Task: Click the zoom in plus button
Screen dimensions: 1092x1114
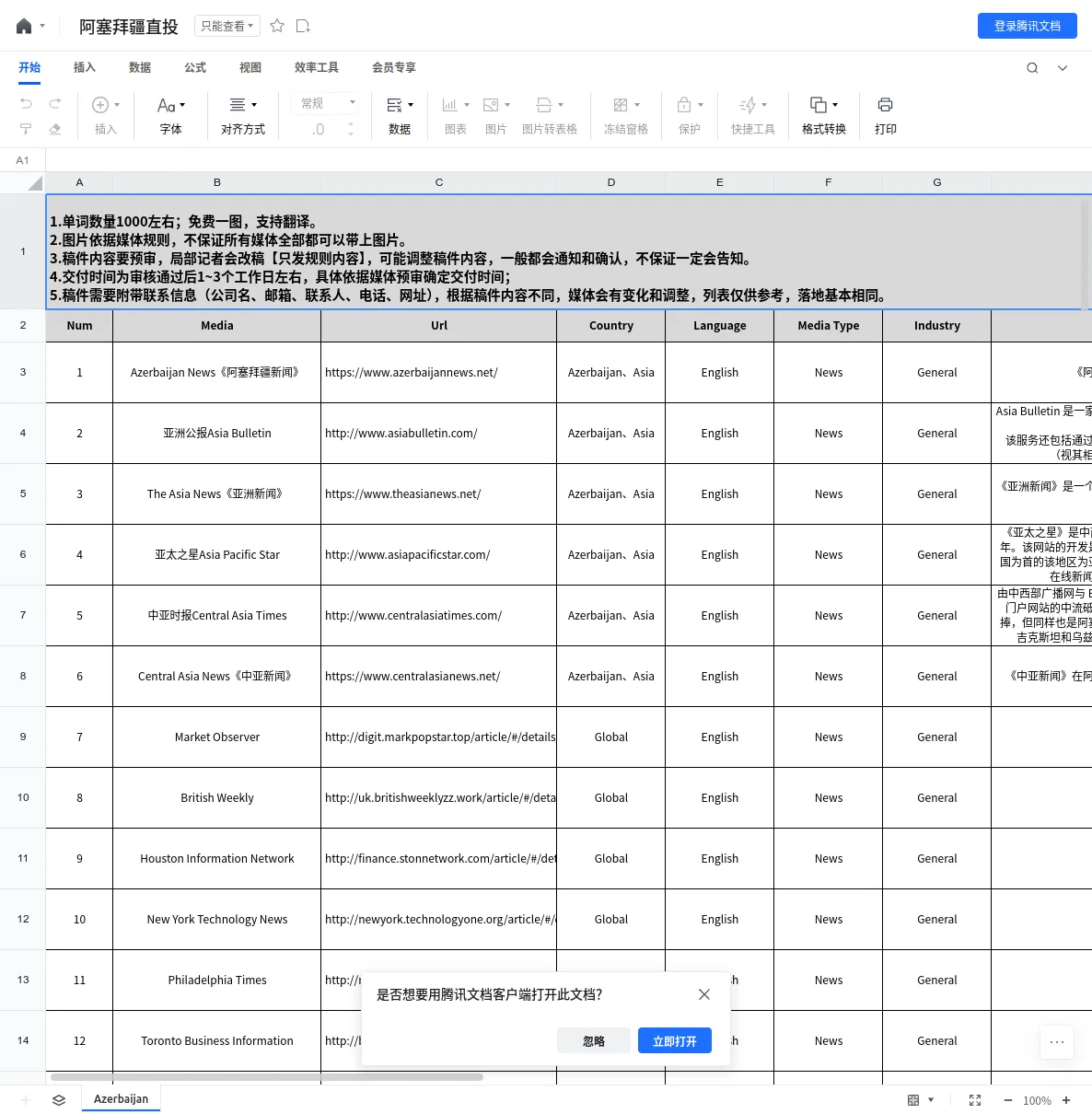Action: pos(1066,1100)
